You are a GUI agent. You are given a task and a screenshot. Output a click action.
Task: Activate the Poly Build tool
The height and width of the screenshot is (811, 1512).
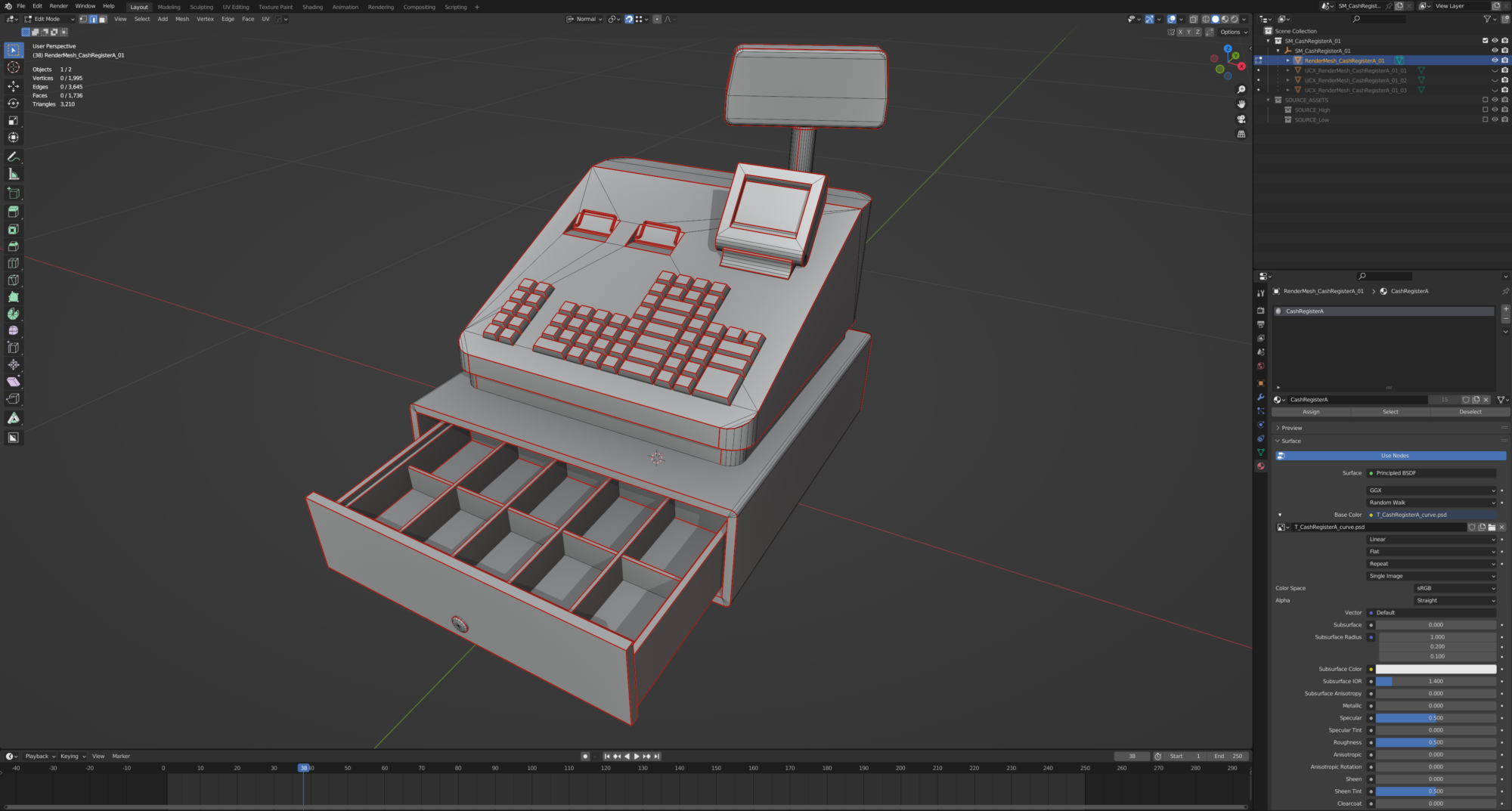(x=14, y=297)
